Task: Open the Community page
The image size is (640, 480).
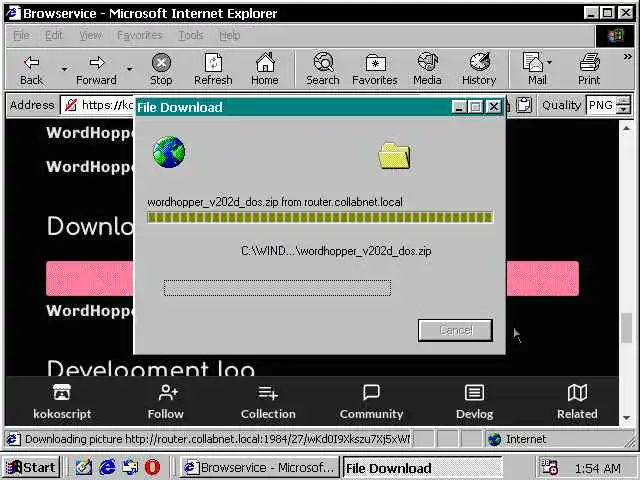Action: 371,402
